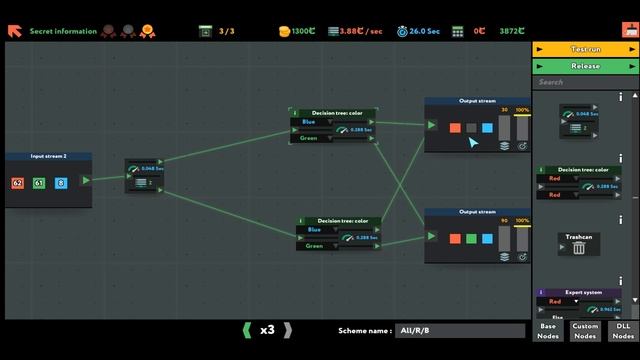Click speed gauge on upper Decision tree
640x360 pixels.
[342, 130]
